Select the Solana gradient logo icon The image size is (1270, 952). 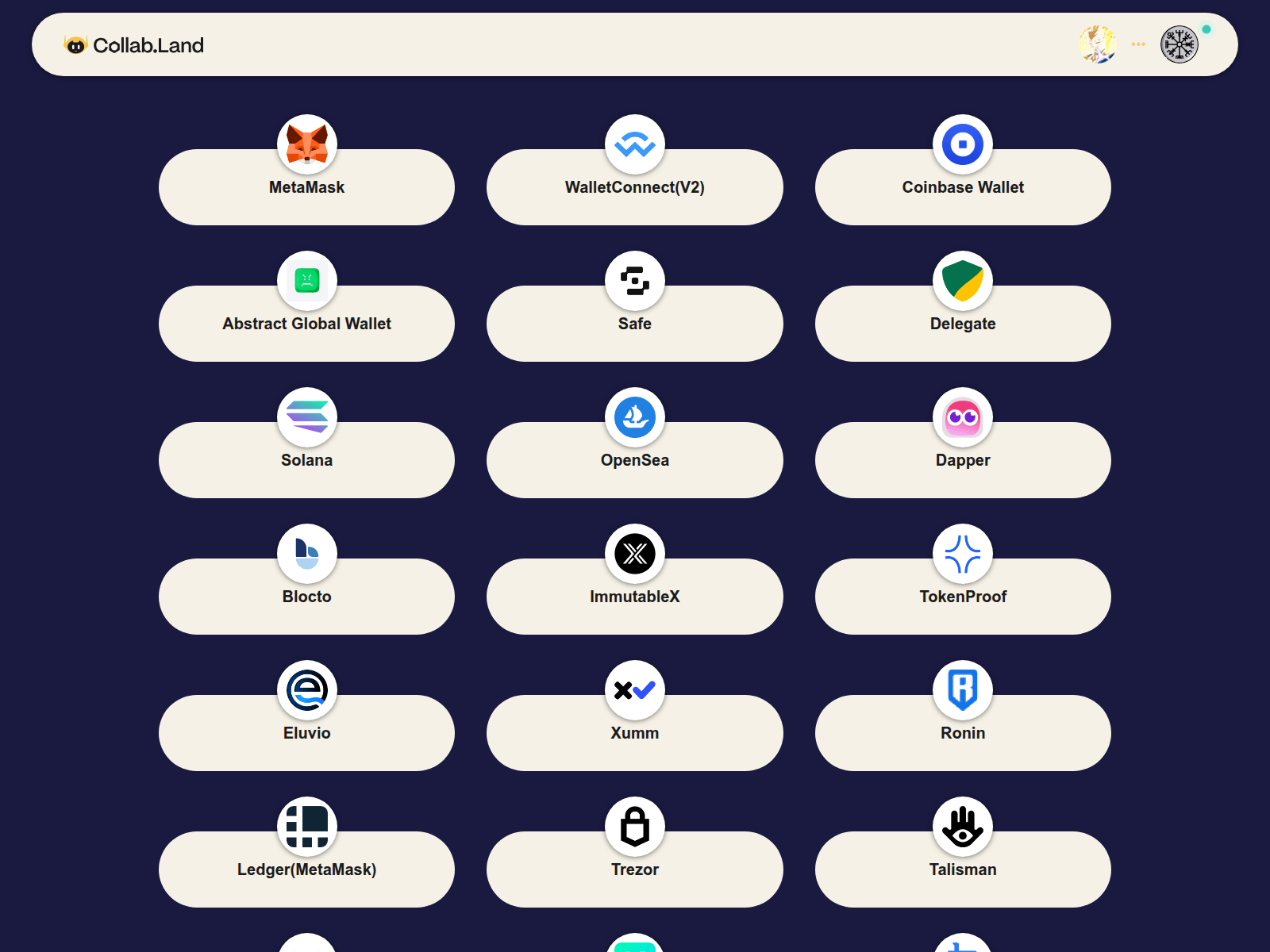(307, 417)
